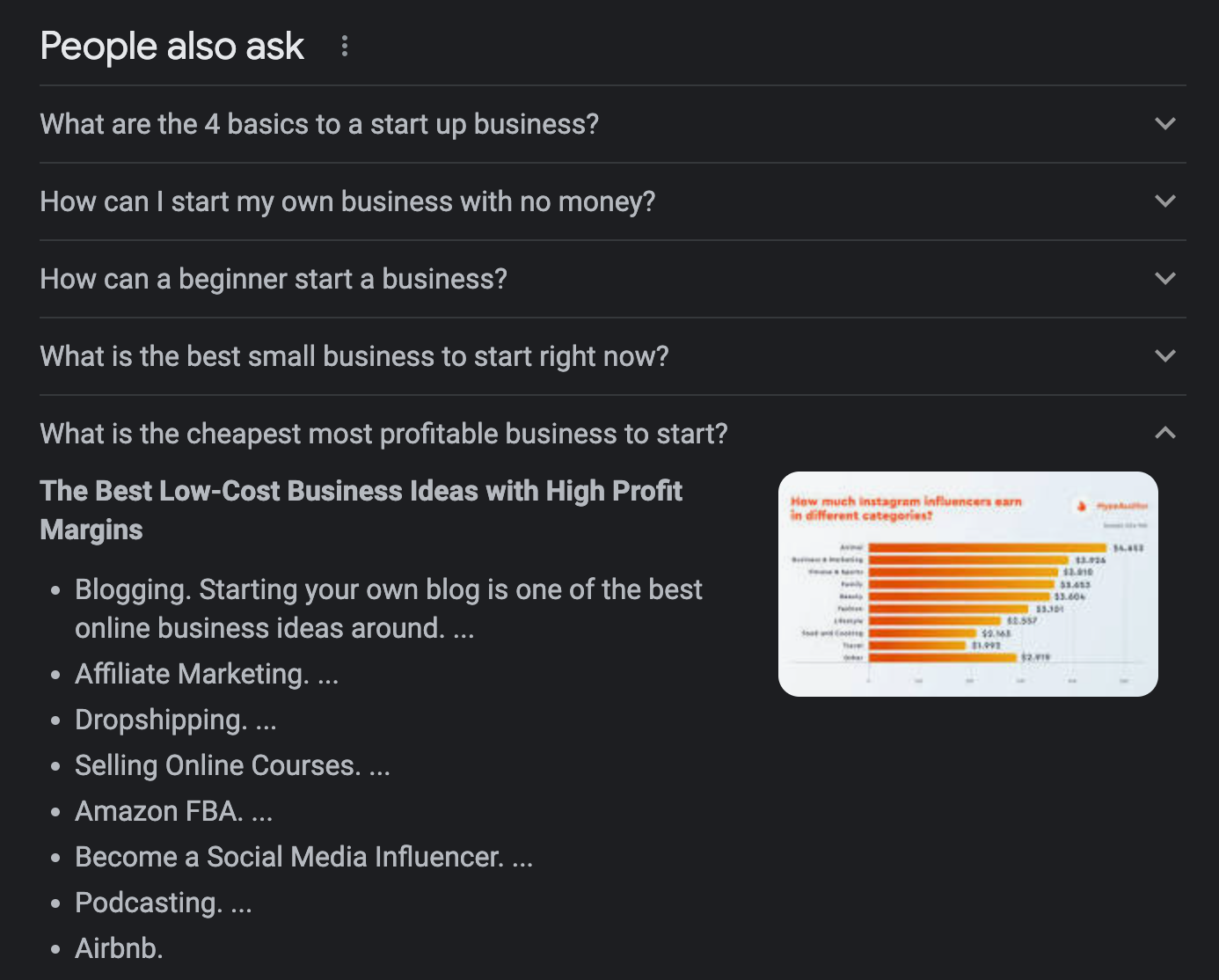Viewport: 1219px width, 980px height.
Task: Click the "Dropshipping" list item
Action: click(175, 720)
